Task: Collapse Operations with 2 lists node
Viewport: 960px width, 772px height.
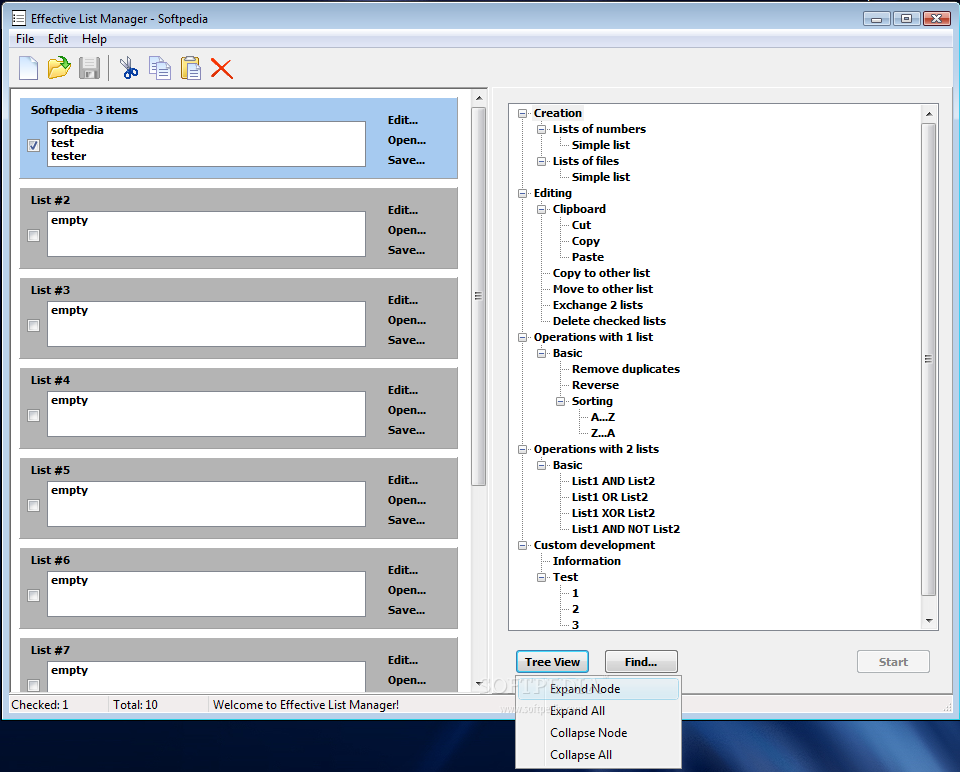Action: coord(522,449)
